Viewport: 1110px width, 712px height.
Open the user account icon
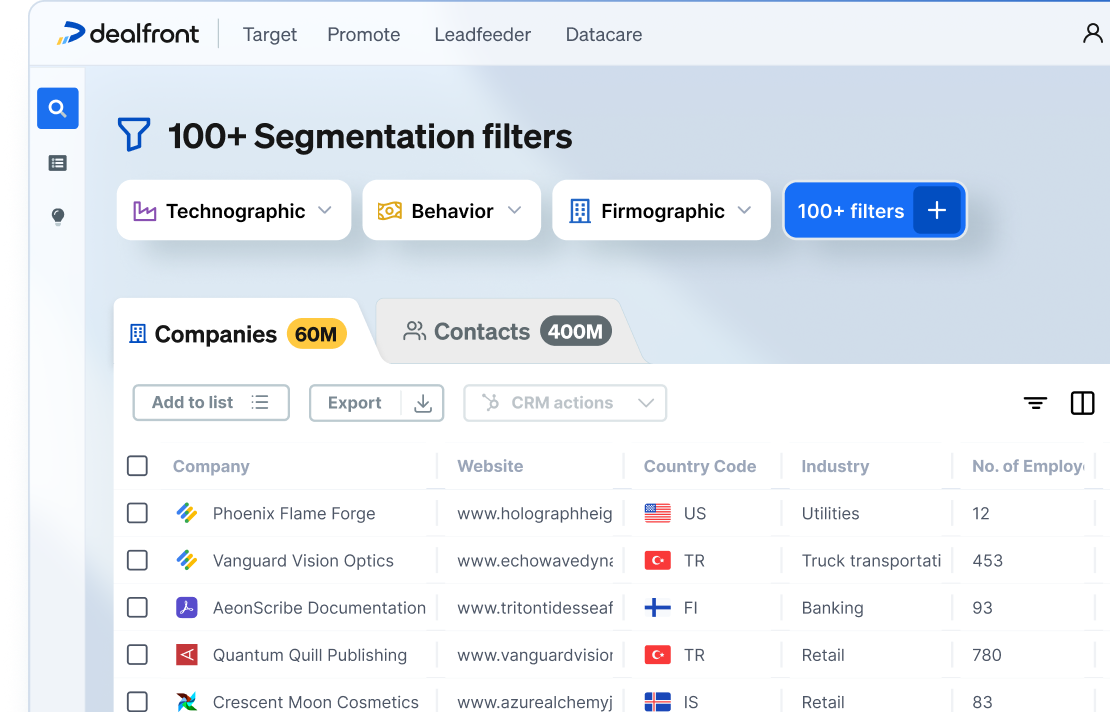[x=1092, y=33]
